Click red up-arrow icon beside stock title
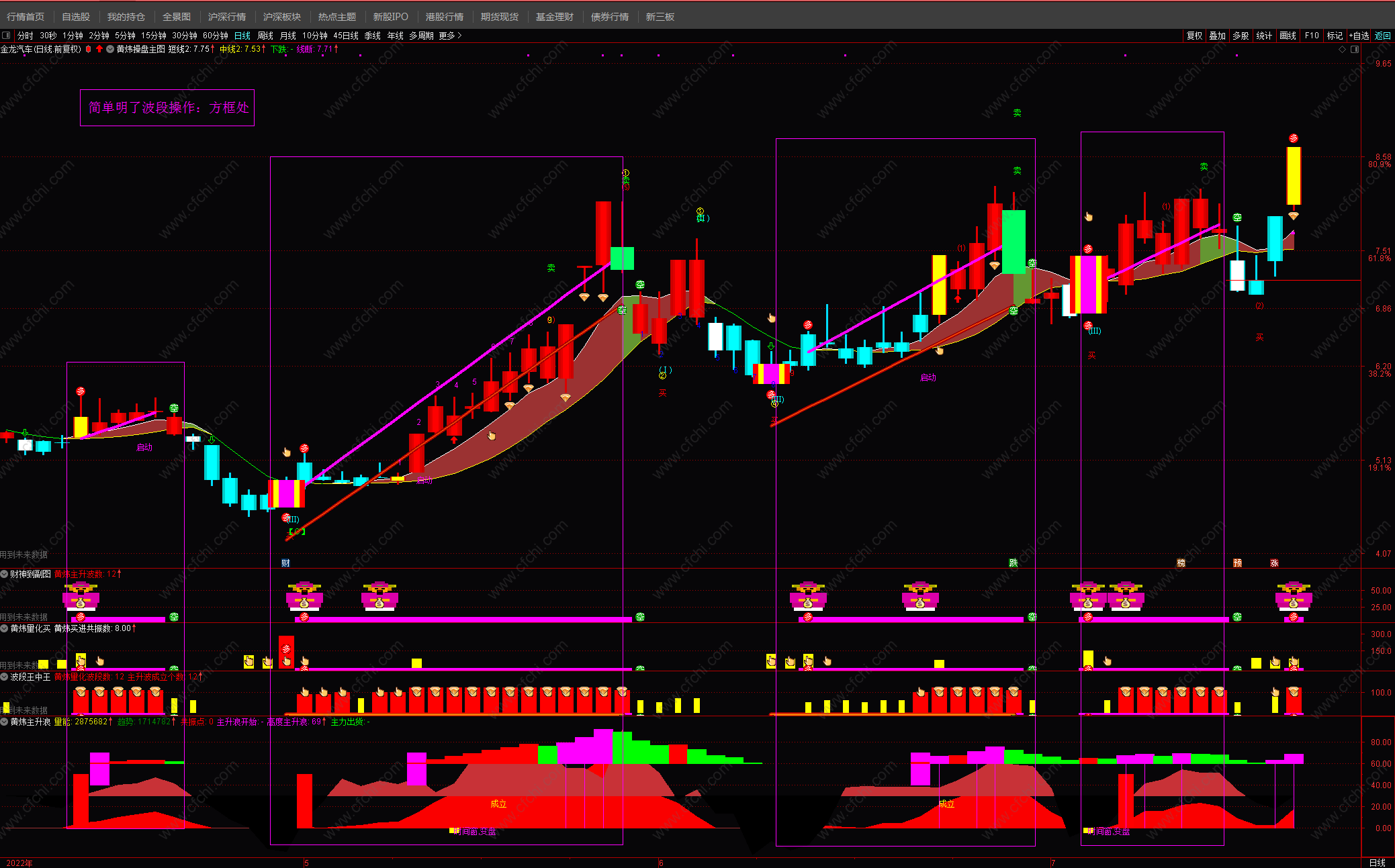The height and width of the screenshot is (868, 1395). [x=99, y=49]
